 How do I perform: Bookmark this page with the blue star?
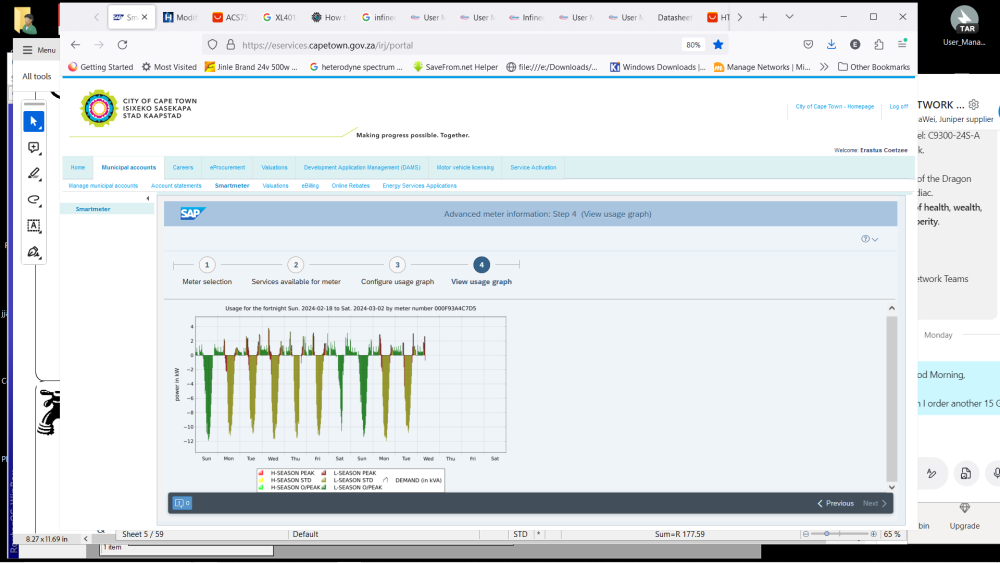coord(718,45)
